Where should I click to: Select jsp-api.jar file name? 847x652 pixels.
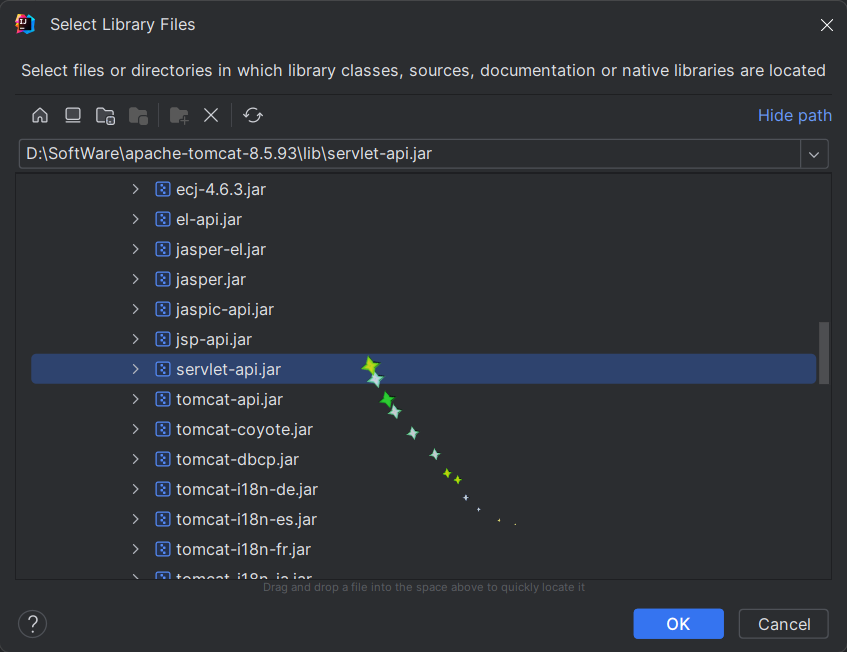(x=214, y=340)
